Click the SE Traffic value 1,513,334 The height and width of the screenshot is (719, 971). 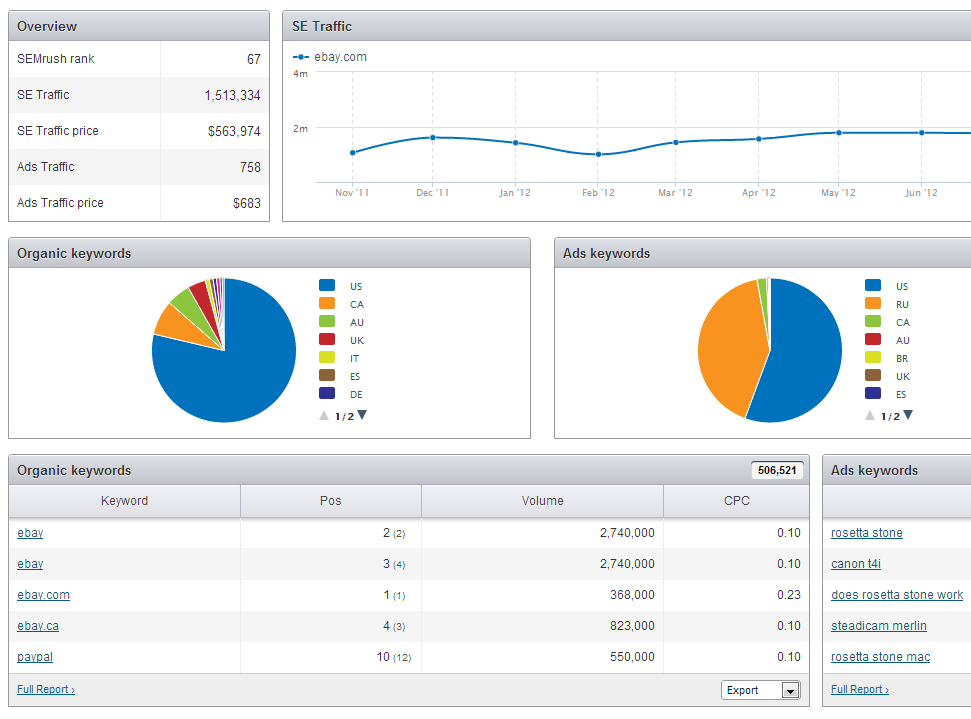click(232, 95)
